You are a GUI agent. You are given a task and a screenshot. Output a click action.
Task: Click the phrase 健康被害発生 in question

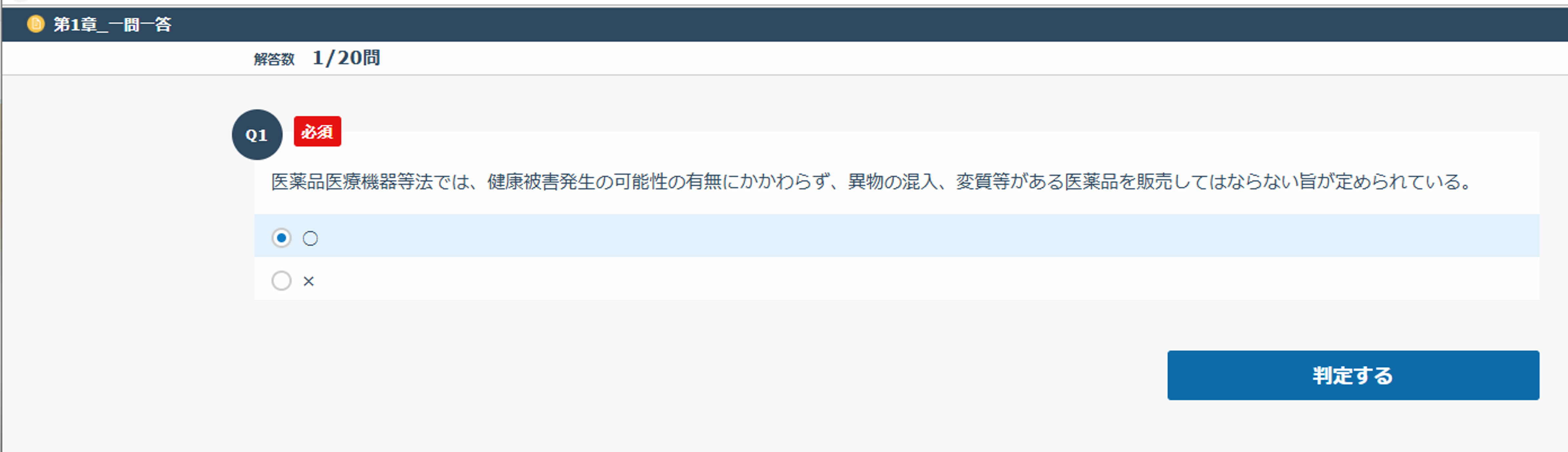[x=541, y=181]
